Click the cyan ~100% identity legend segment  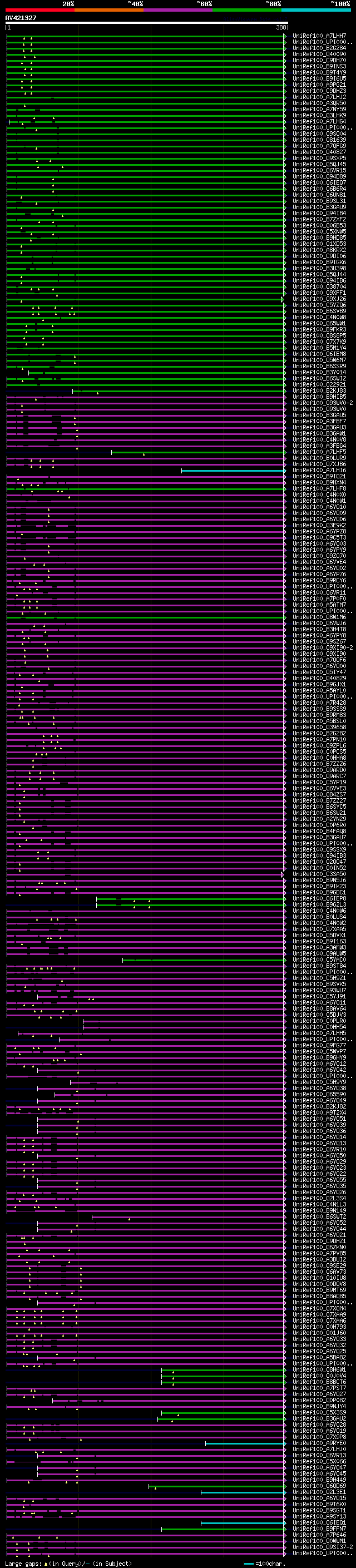click(317, 10)
